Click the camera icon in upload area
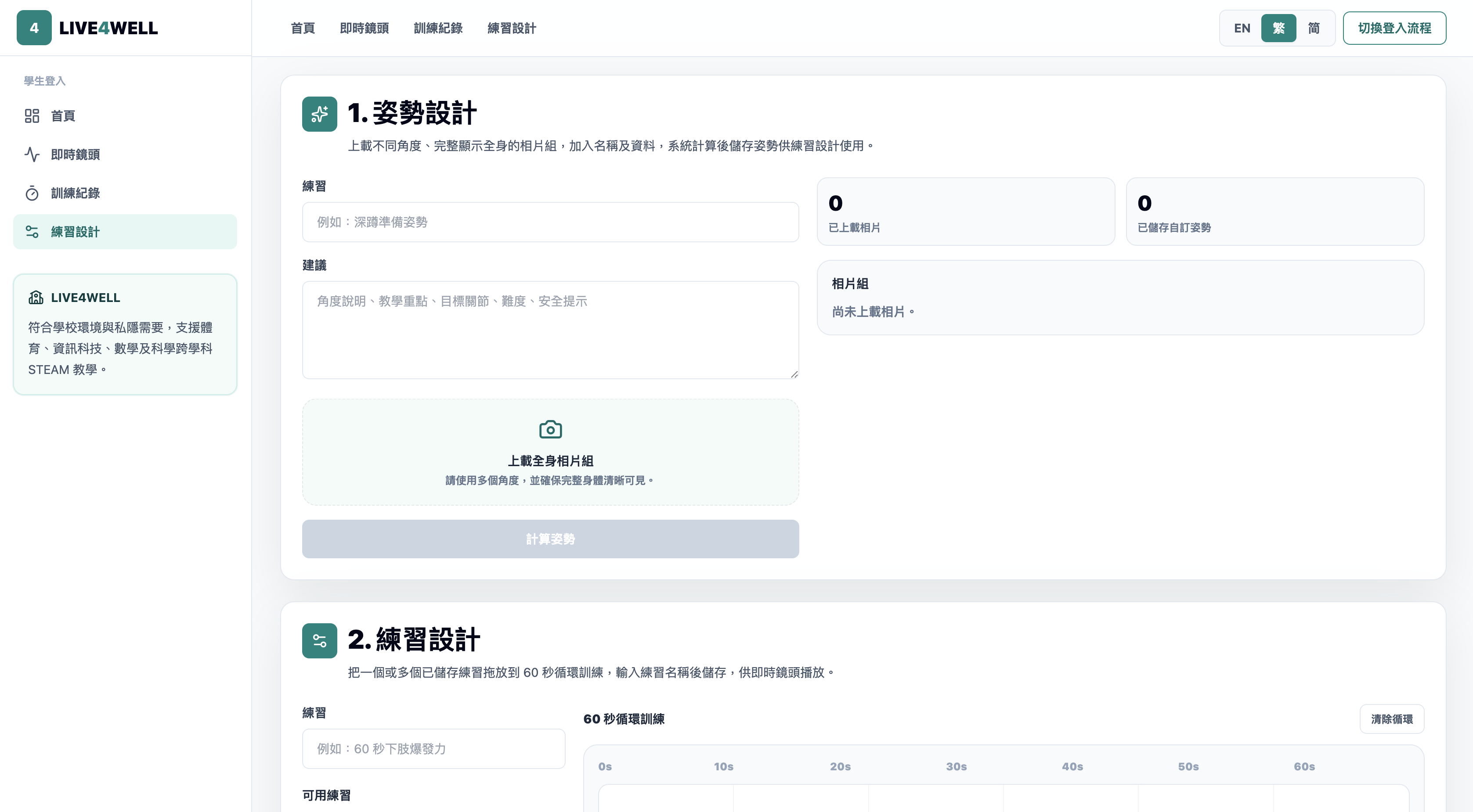Viewport: 1473px width, 812px height. pos(551,430)
